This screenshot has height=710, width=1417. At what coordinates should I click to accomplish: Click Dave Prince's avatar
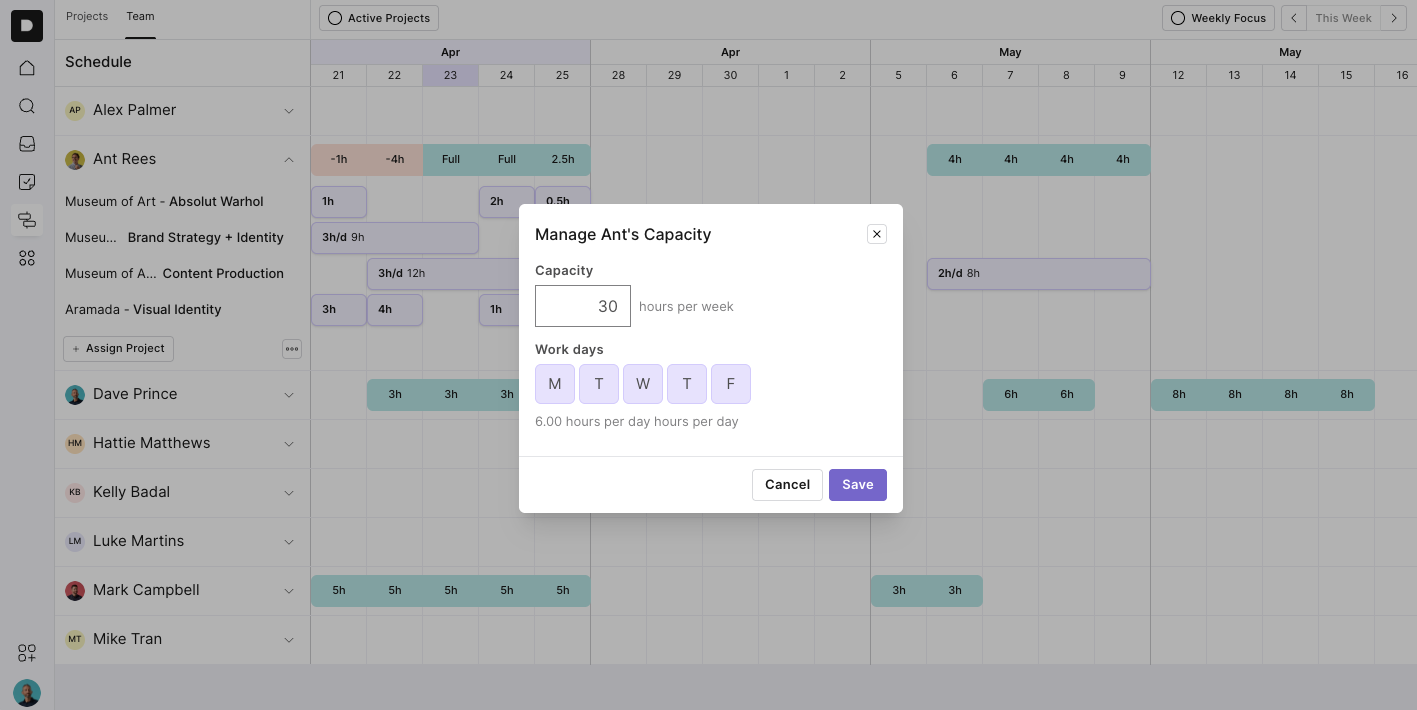click(75, 394)
